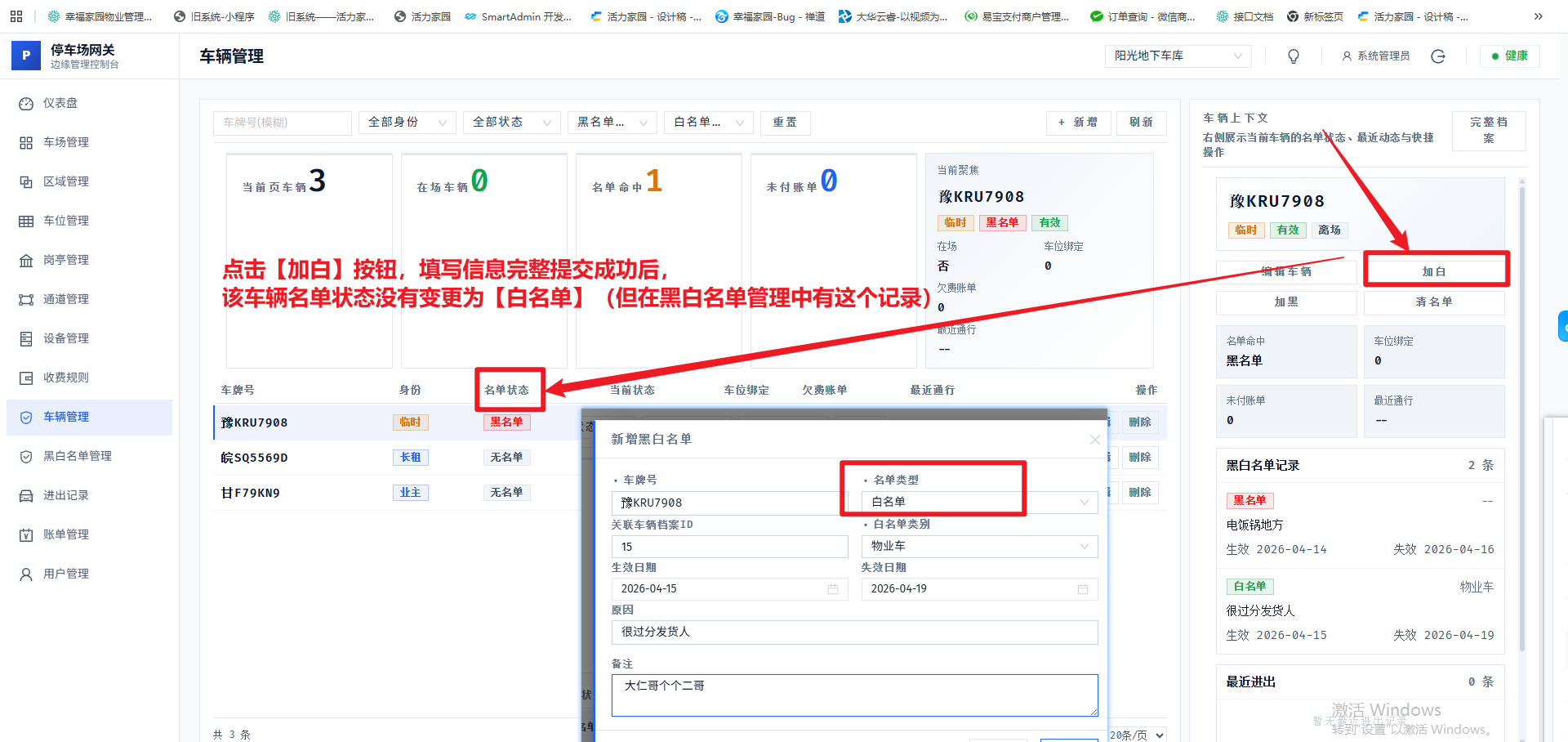This screenshot has height=742, width=1568.
Task: Click the logout icon beside 系统管理员
Action: 1438,56
